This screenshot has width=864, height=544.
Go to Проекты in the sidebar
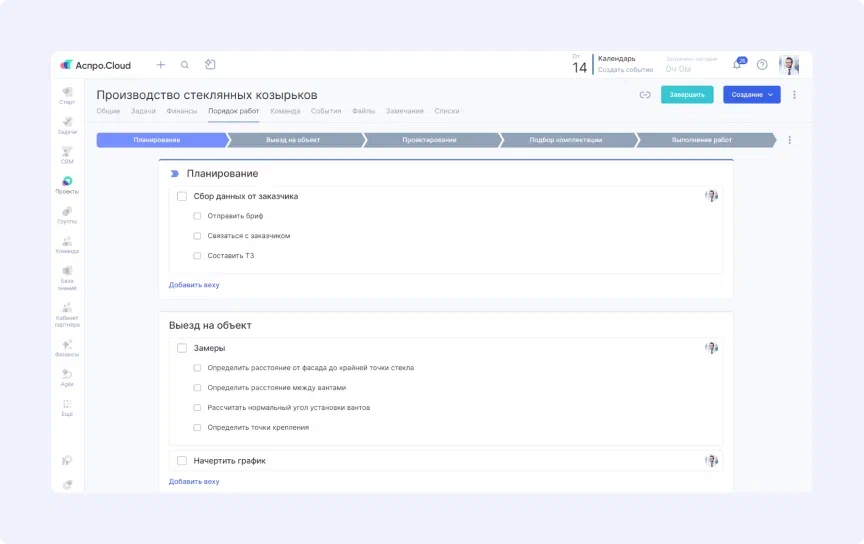(67, 185)
